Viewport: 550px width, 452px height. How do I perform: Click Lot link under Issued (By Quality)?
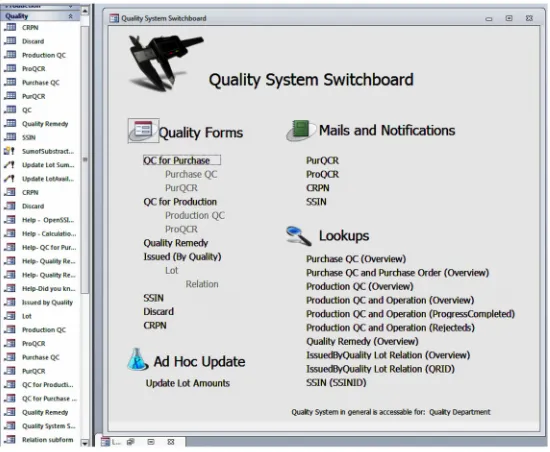(172, 270)
